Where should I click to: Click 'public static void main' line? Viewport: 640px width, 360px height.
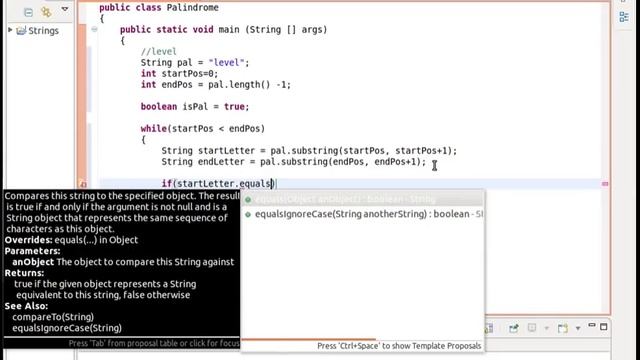click(223, 29)
